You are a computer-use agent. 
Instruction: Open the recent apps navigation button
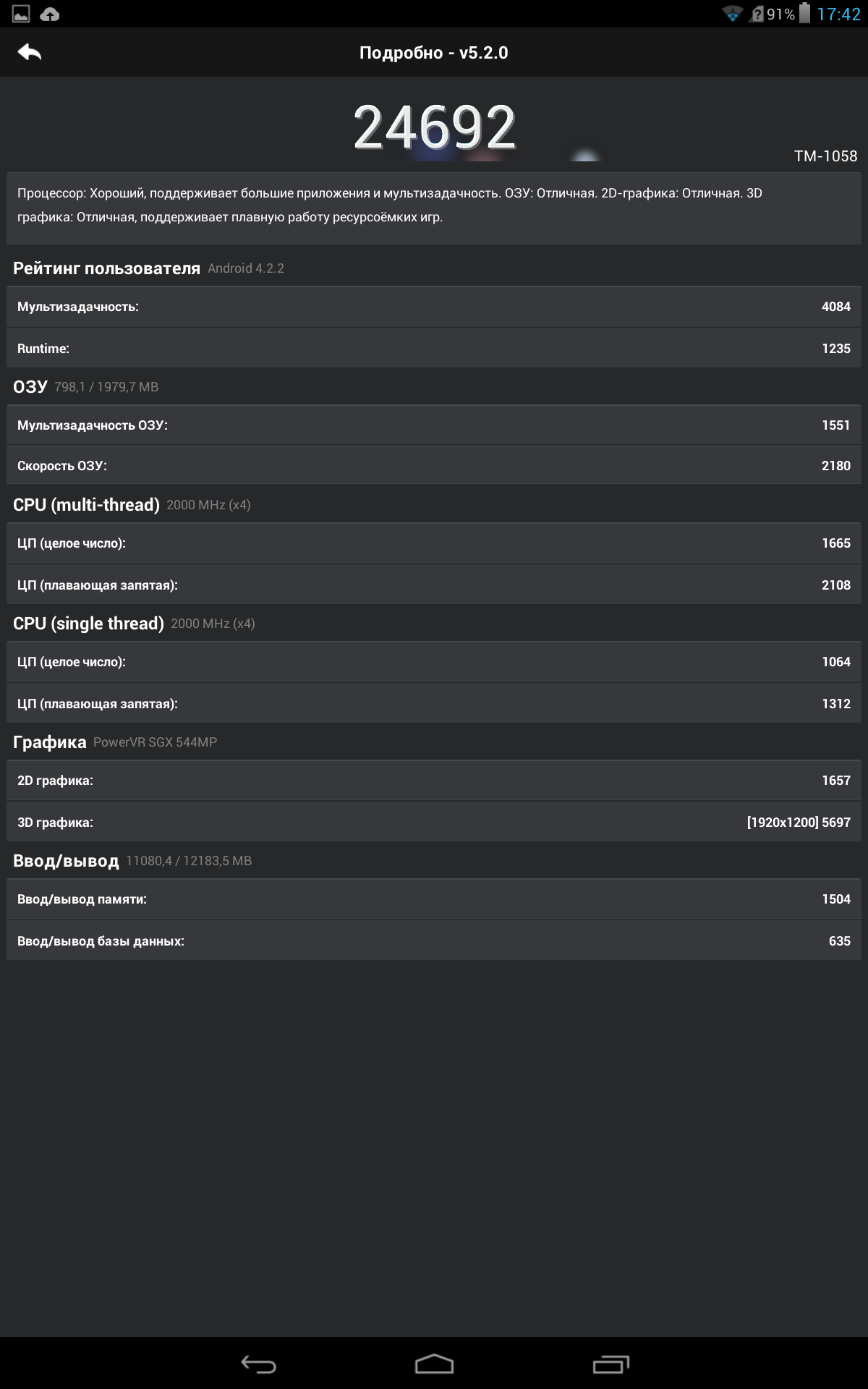[x=611, y=1364]
